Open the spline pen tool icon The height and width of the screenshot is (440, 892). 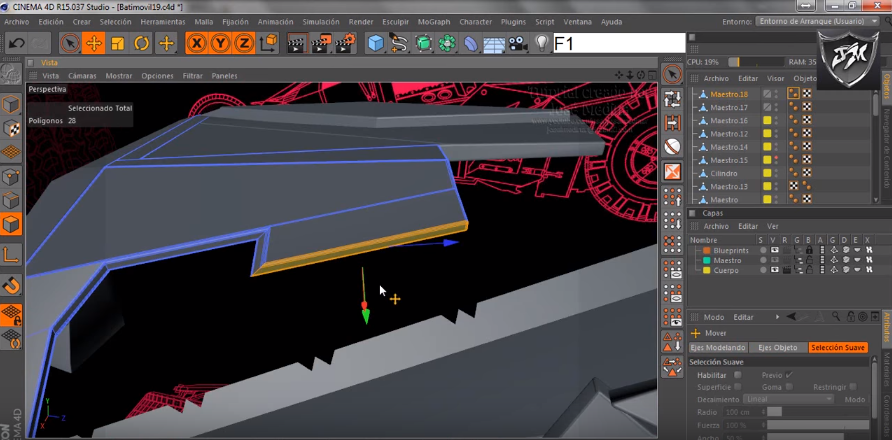pyautogui.click(x=399, y=43)
